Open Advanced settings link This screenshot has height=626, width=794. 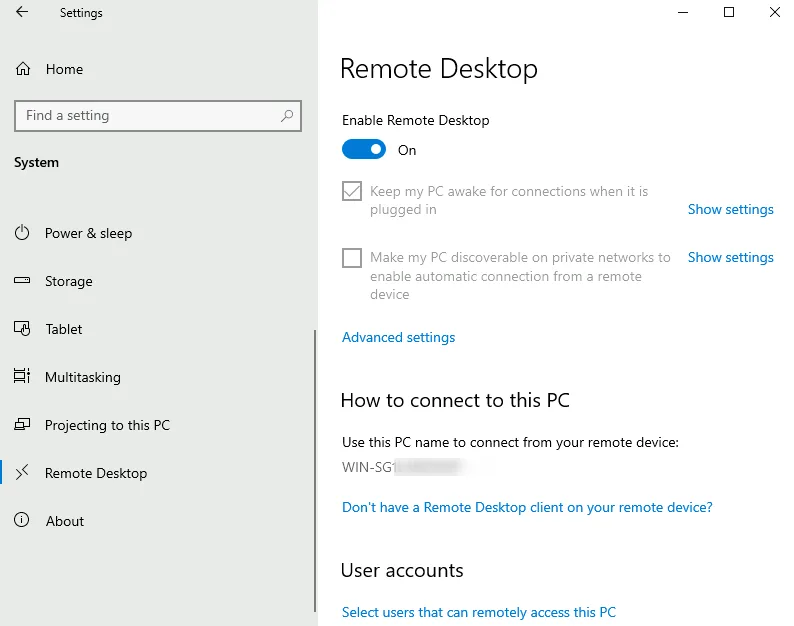click(398, 337)
